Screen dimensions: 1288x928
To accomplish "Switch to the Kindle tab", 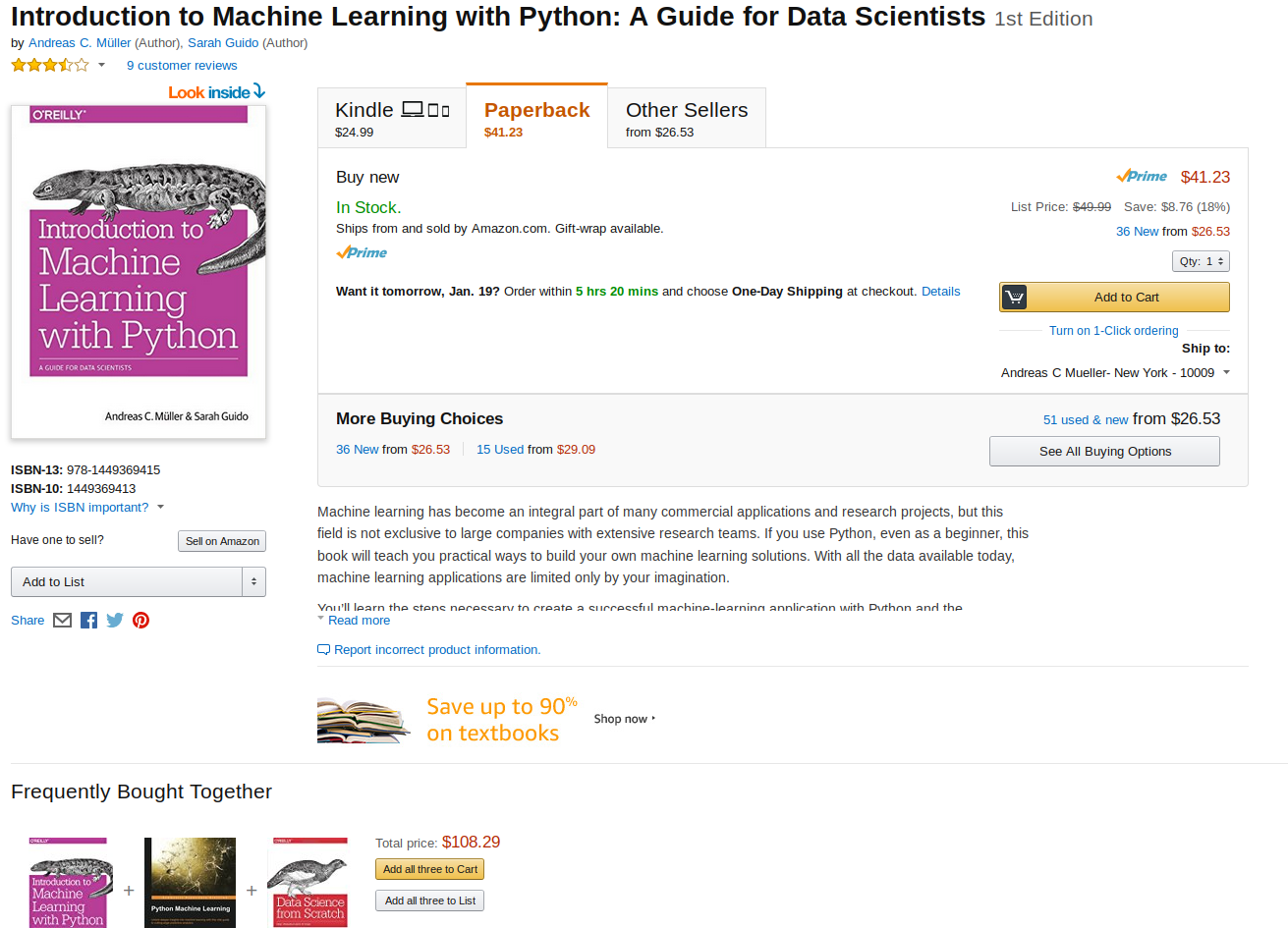I will point(391,117).
